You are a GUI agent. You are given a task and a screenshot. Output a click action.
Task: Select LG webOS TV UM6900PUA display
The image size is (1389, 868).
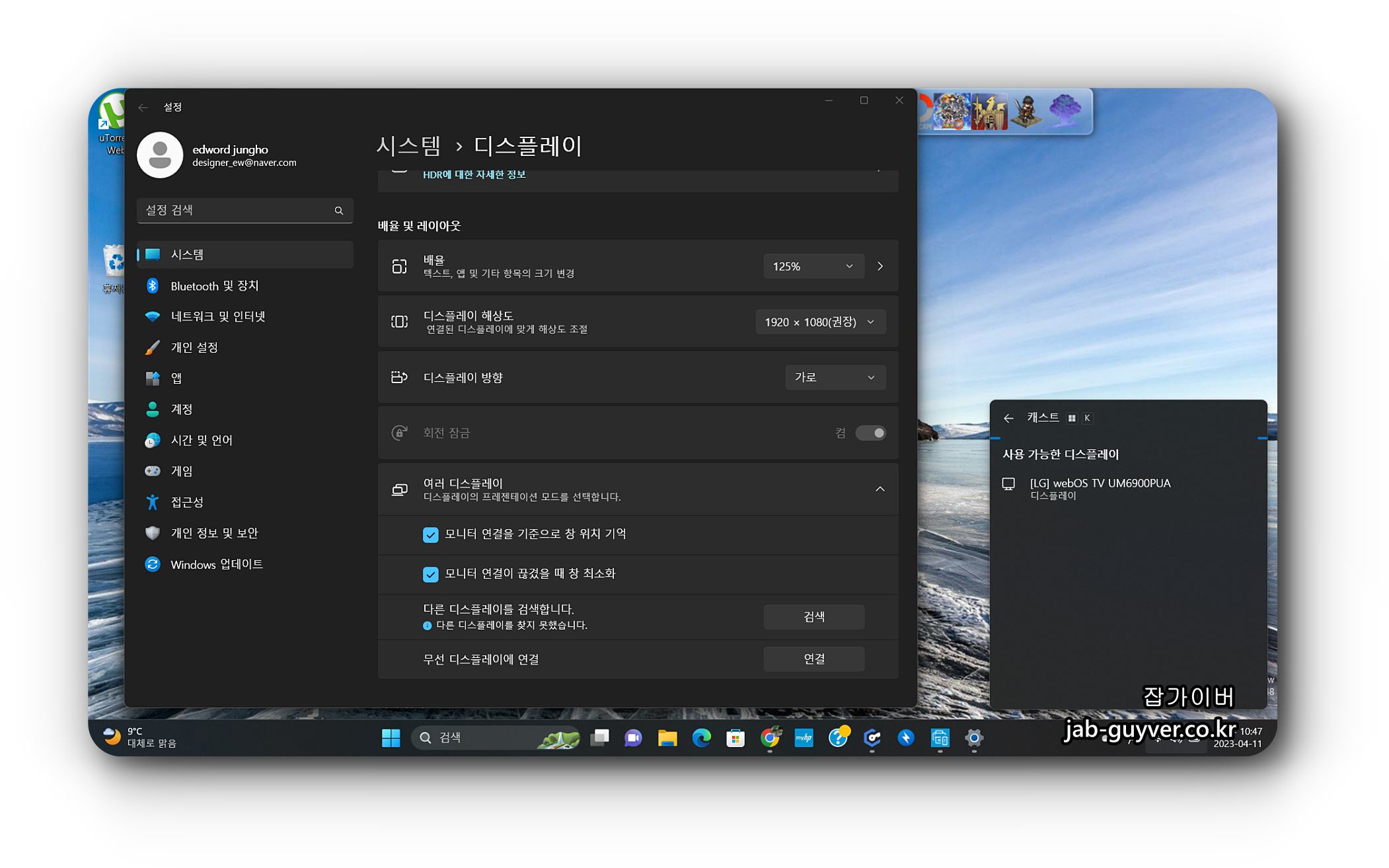[1100, 488]
